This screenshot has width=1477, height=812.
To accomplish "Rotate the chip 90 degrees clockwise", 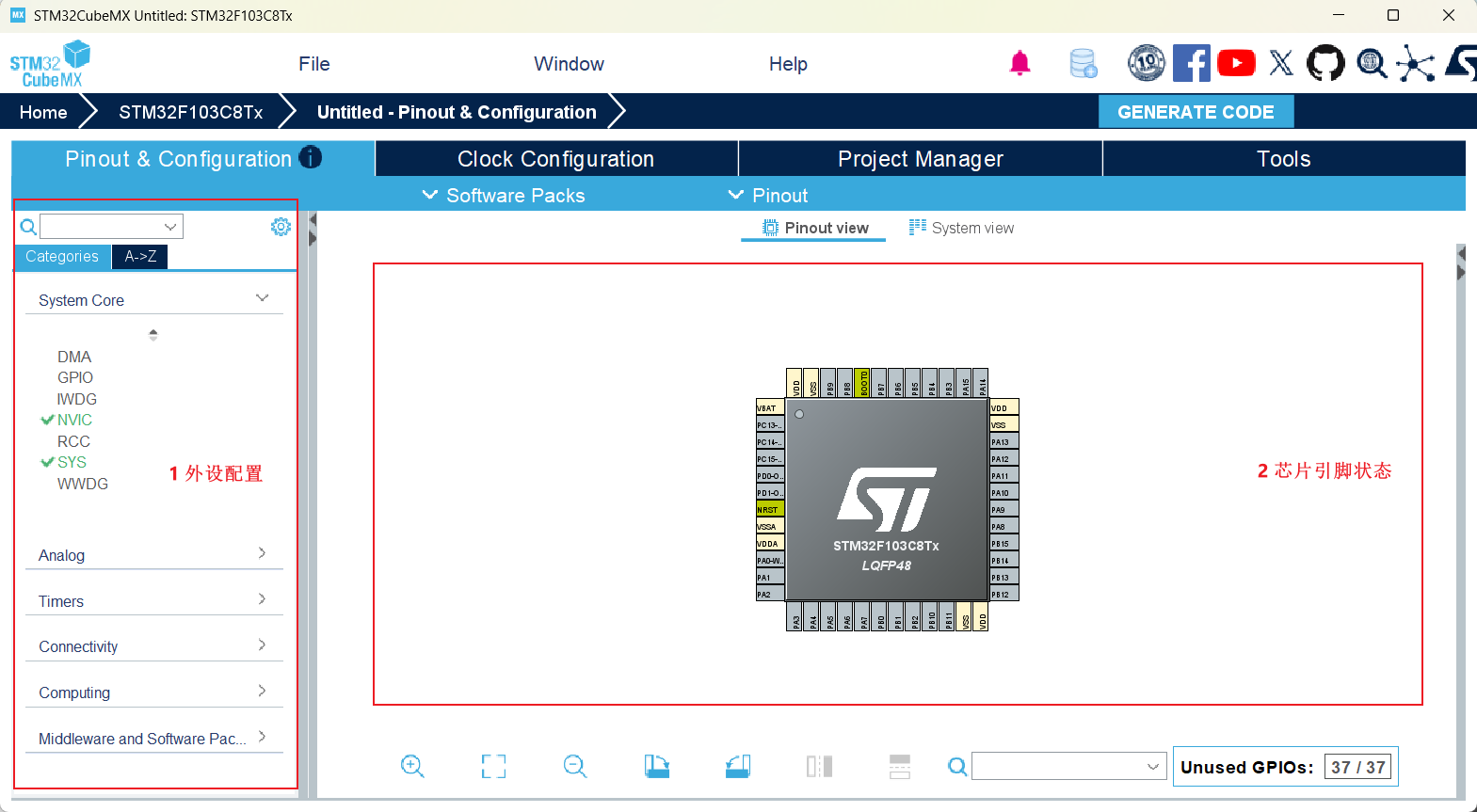I will tap(657, 766).
